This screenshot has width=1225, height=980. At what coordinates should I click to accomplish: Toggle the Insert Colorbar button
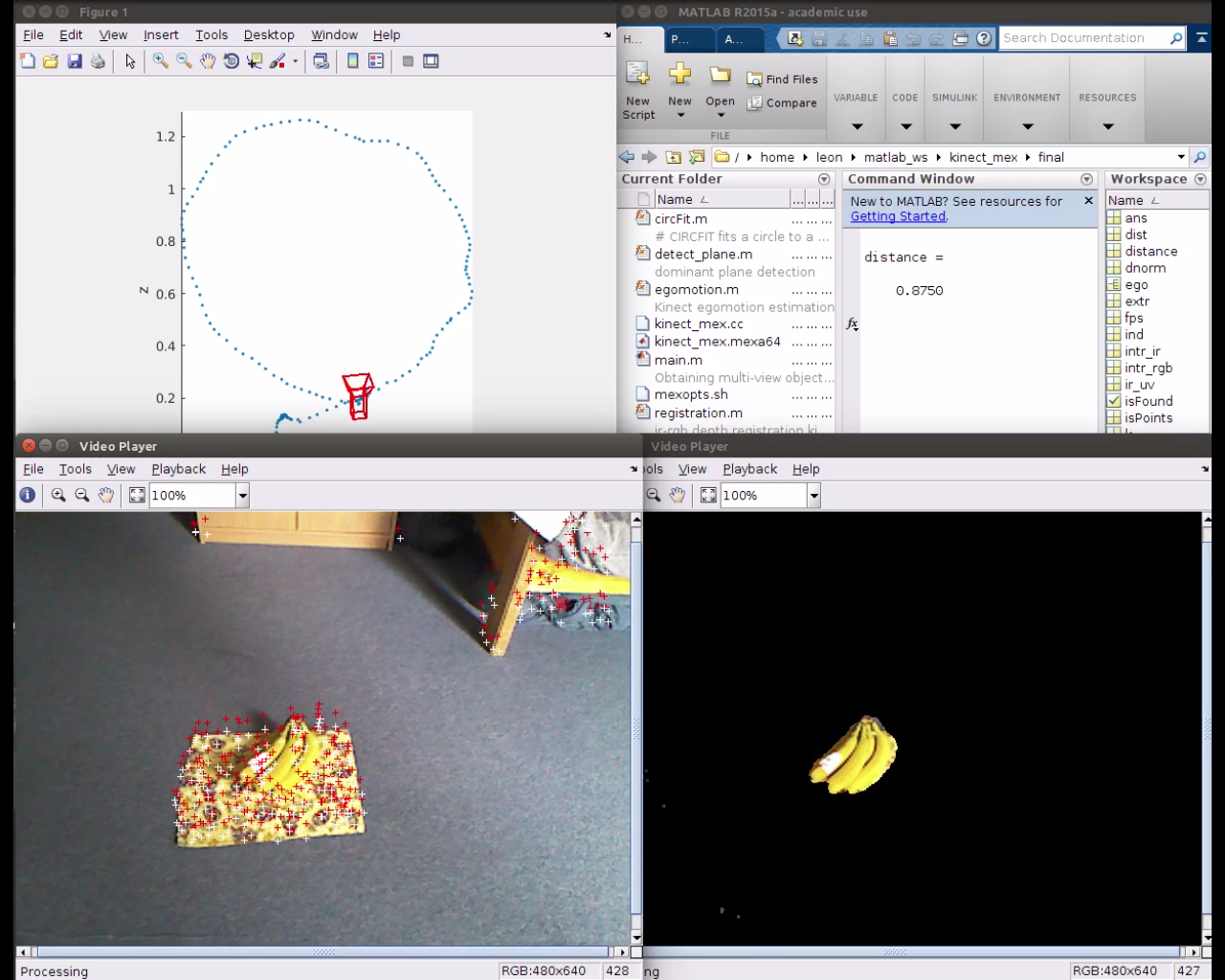pos(353,61)
